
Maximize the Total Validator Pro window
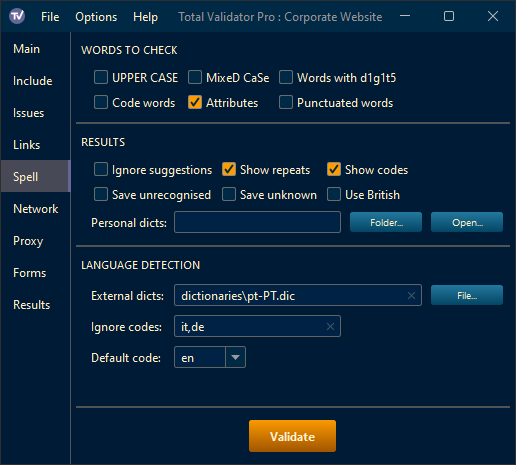coord(449,16)
